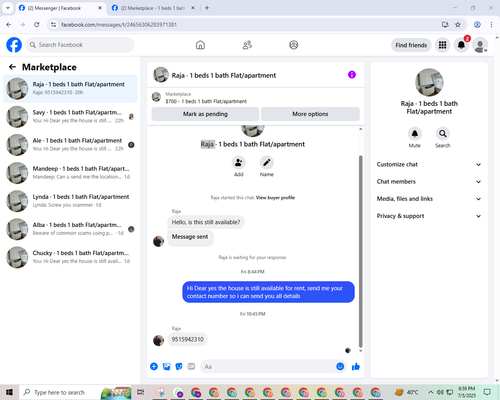Expand the Media, files and links section
The height and width of the screenshot is (400, 500).
(429, 199)
